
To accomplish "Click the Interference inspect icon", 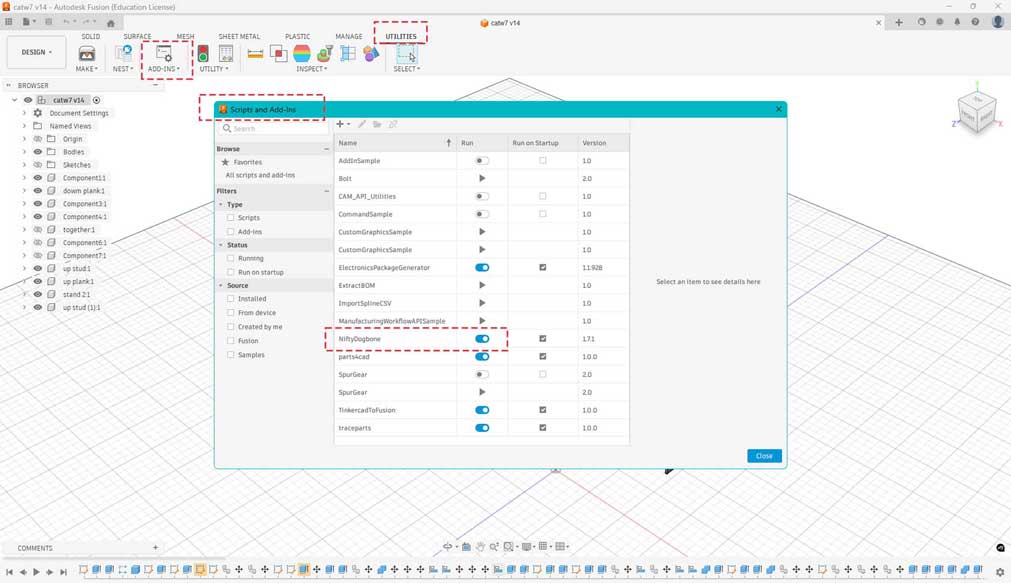I will [x=279, y=54].
